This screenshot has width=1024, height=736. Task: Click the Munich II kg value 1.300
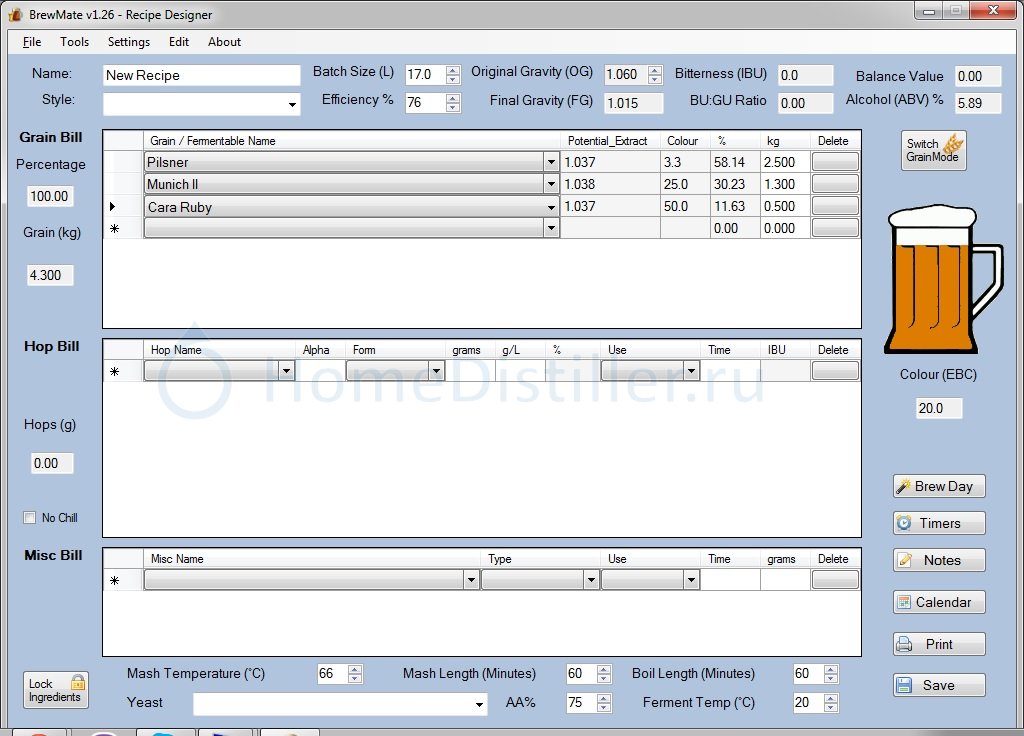pyautogui.click(x=784, y=184)
